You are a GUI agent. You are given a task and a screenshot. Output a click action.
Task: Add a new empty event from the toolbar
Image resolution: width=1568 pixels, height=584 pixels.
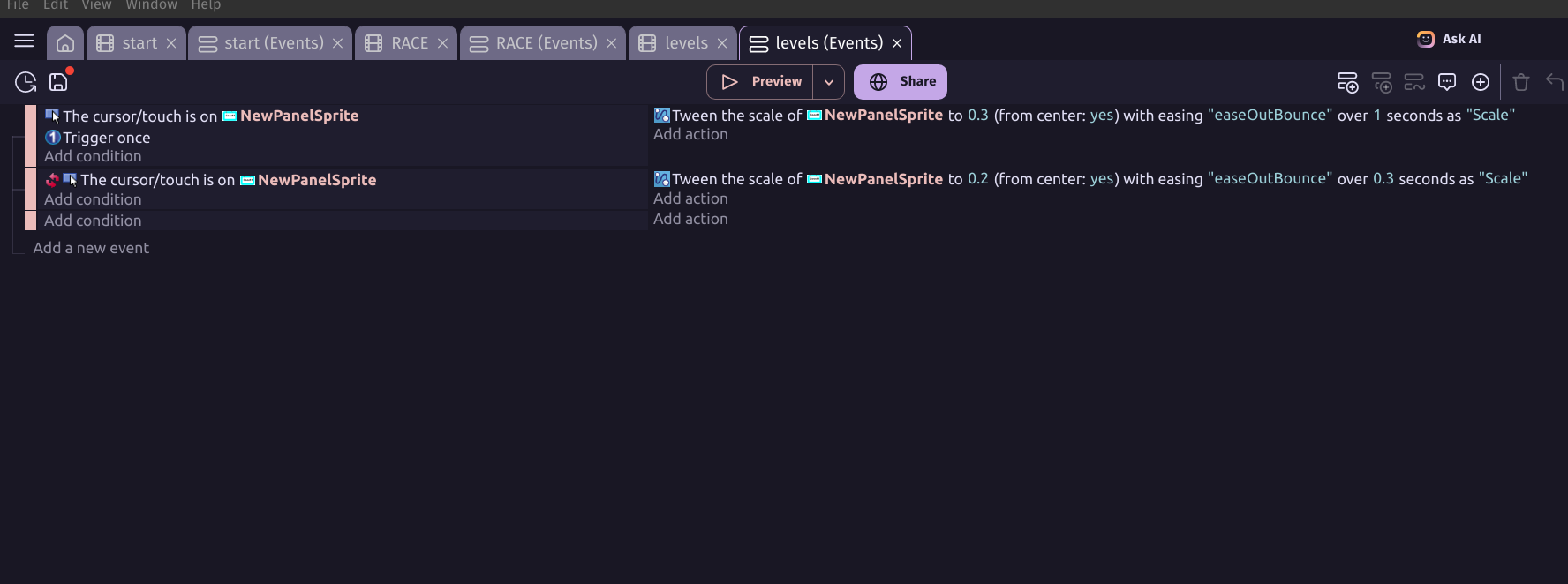click(x=1347, y=82)
